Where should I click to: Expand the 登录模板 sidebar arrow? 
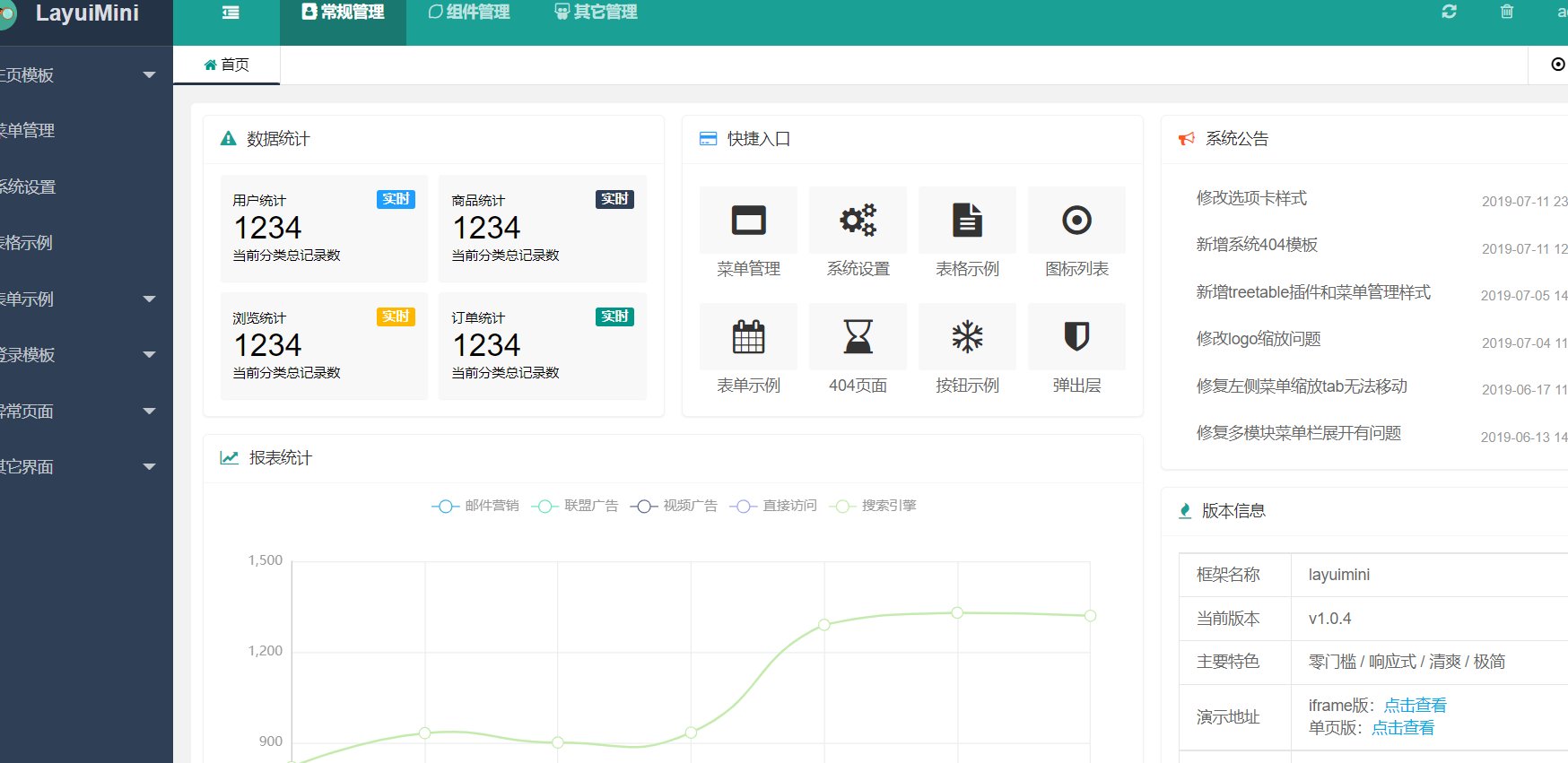(150, 355)
